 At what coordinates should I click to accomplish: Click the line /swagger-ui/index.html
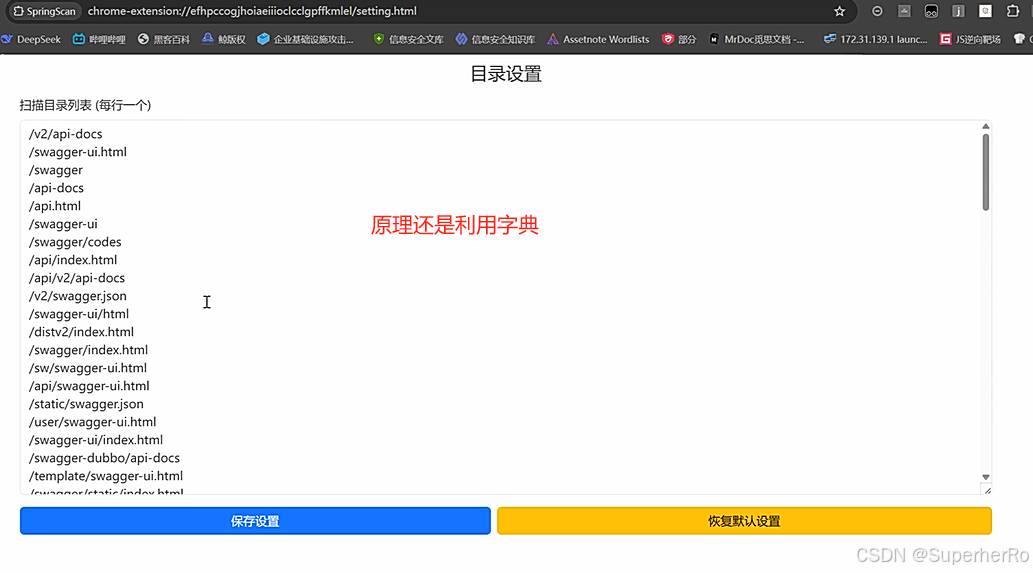click(x=96, y=440)
